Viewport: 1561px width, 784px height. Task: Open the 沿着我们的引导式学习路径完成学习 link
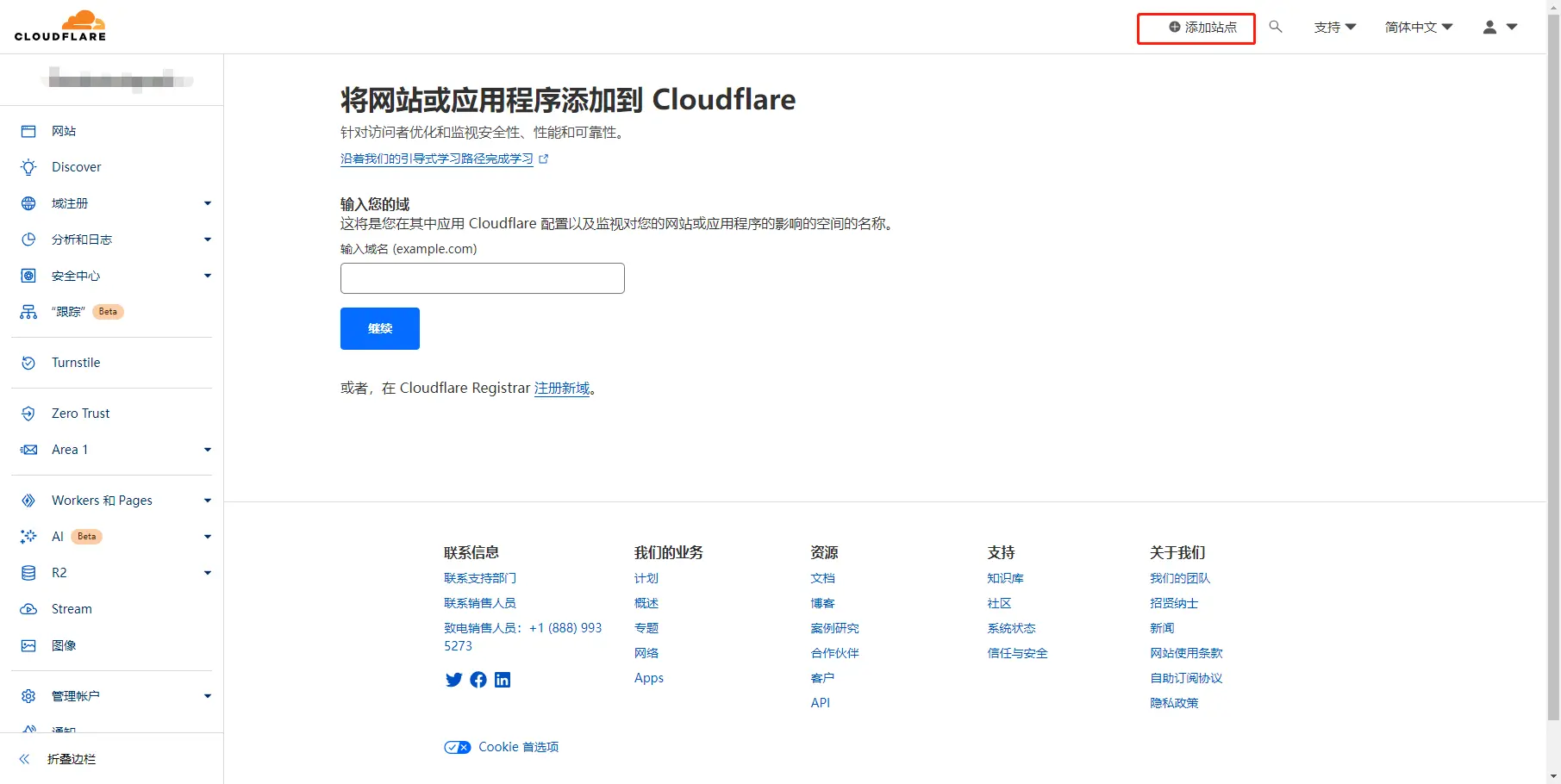point(437,159)
